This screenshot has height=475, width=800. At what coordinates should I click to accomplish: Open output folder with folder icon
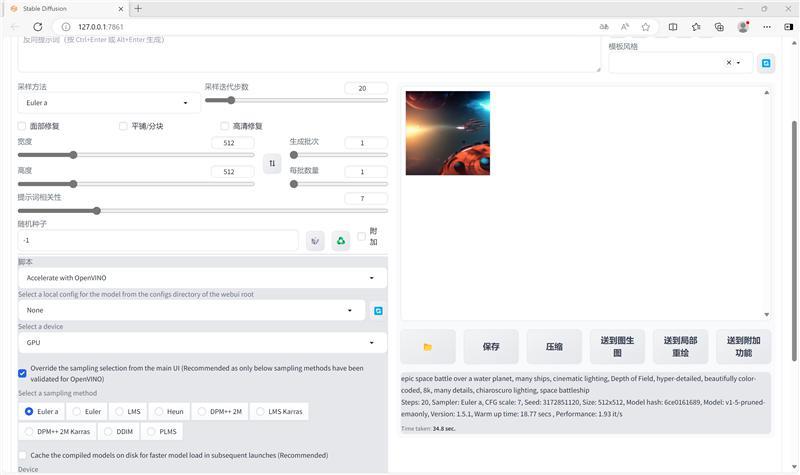pos(428,347)
